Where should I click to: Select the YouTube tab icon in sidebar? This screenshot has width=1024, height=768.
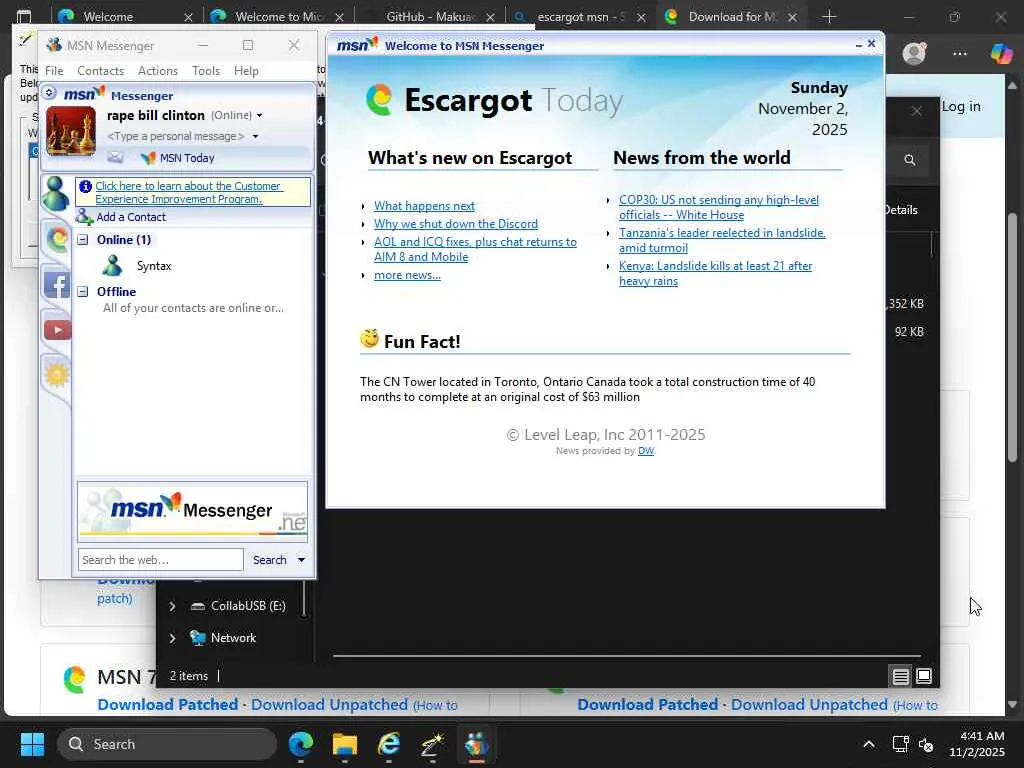click(57, 330)
